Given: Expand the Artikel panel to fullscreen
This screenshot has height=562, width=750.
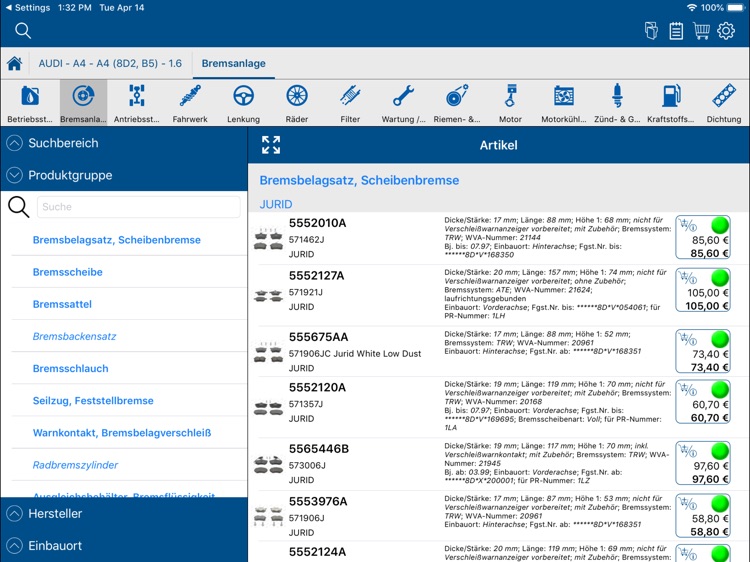Looking at the screenshot, I should [271, 145].
